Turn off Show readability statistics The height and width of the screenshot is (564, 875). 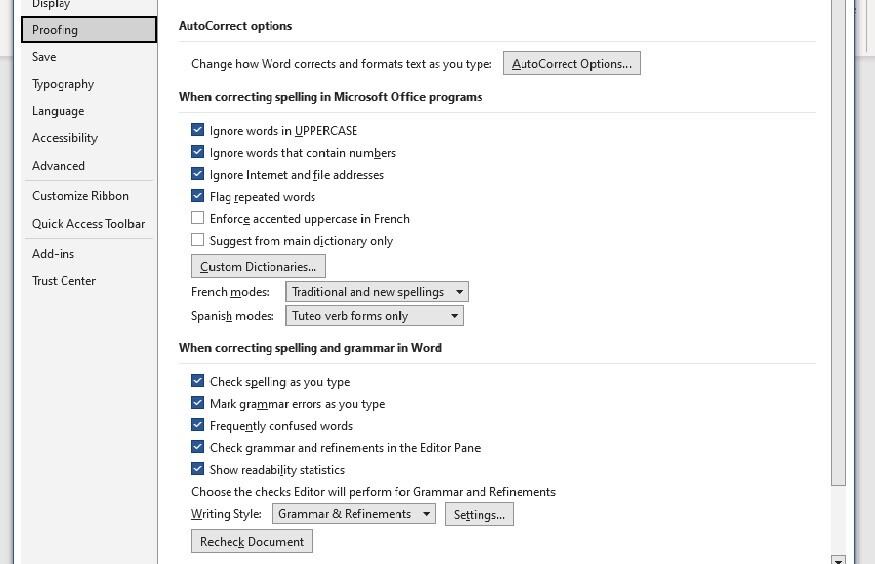198,469
